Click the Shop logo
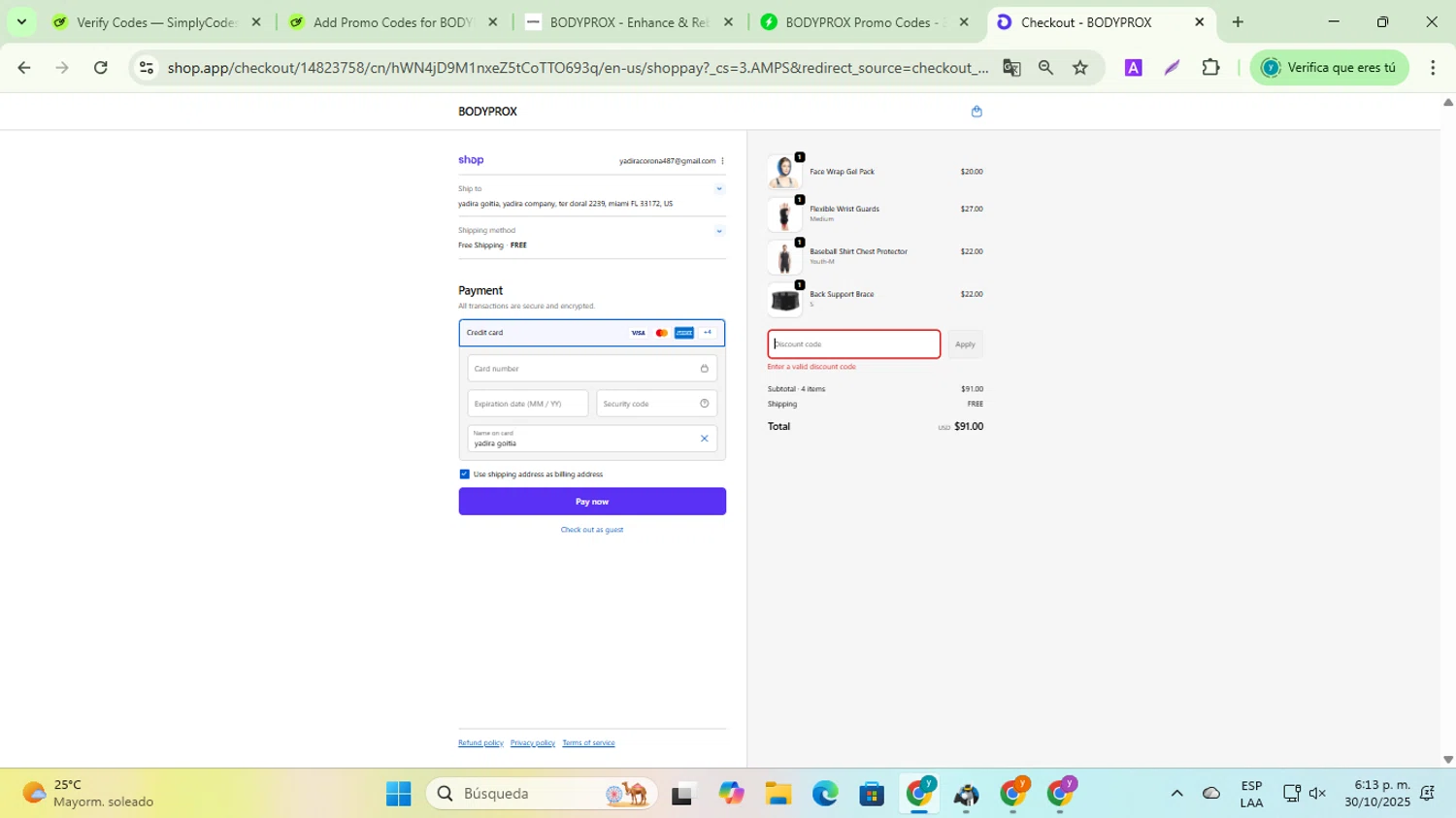1456x818 pixels. [471, 160]
